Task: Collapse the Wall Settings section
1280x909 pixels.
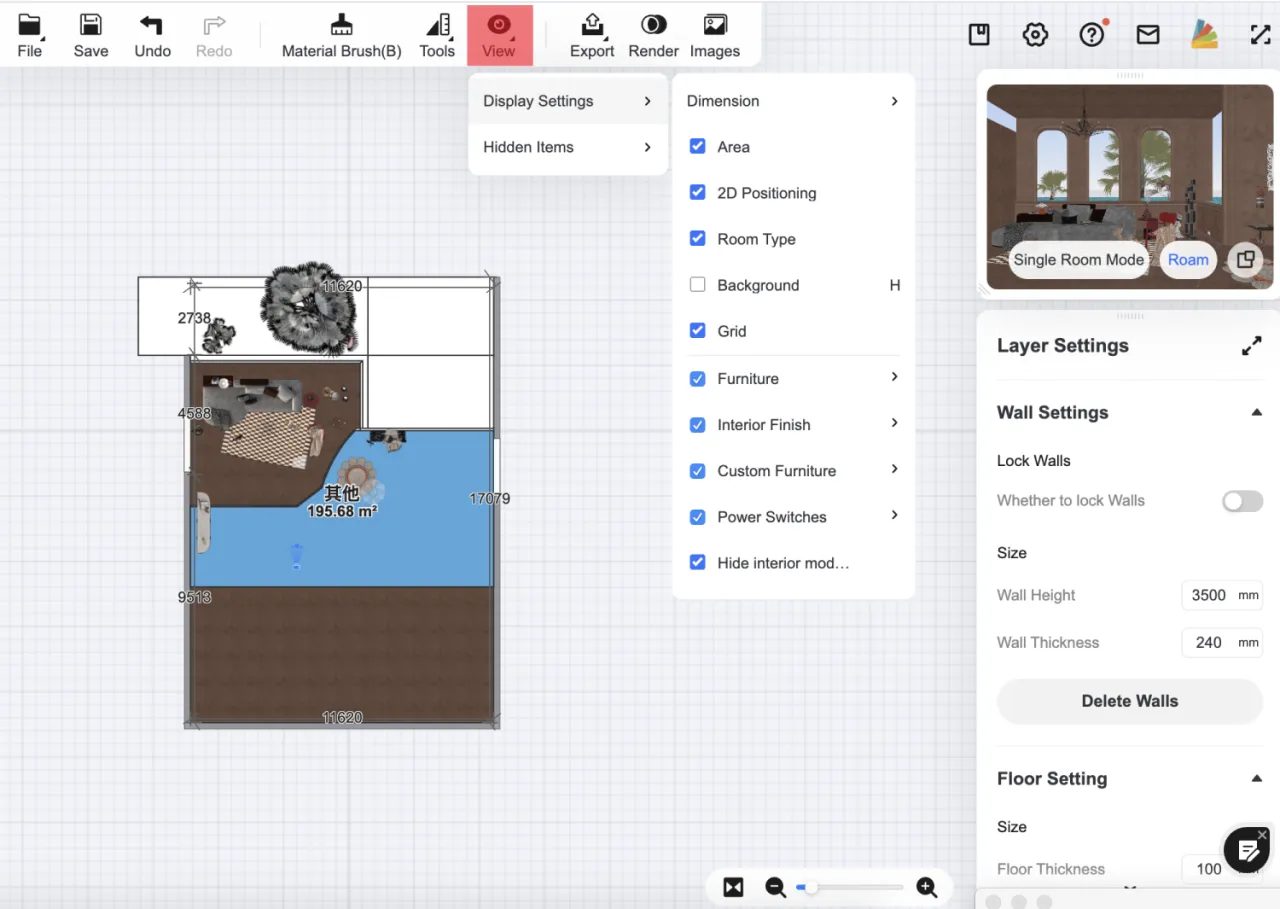Action: [x=1256, y=413]
